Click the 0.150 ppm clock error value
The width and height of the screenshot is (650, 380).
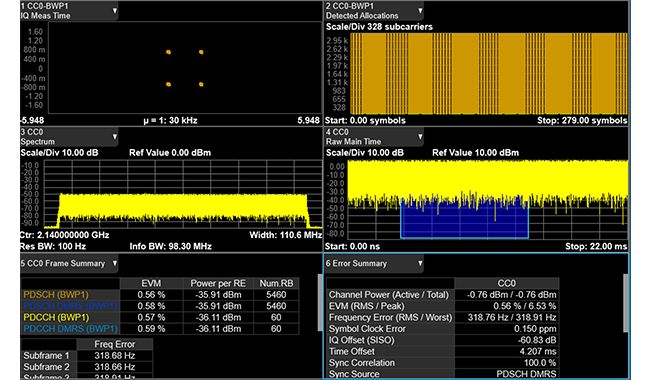tap(535, 329)
